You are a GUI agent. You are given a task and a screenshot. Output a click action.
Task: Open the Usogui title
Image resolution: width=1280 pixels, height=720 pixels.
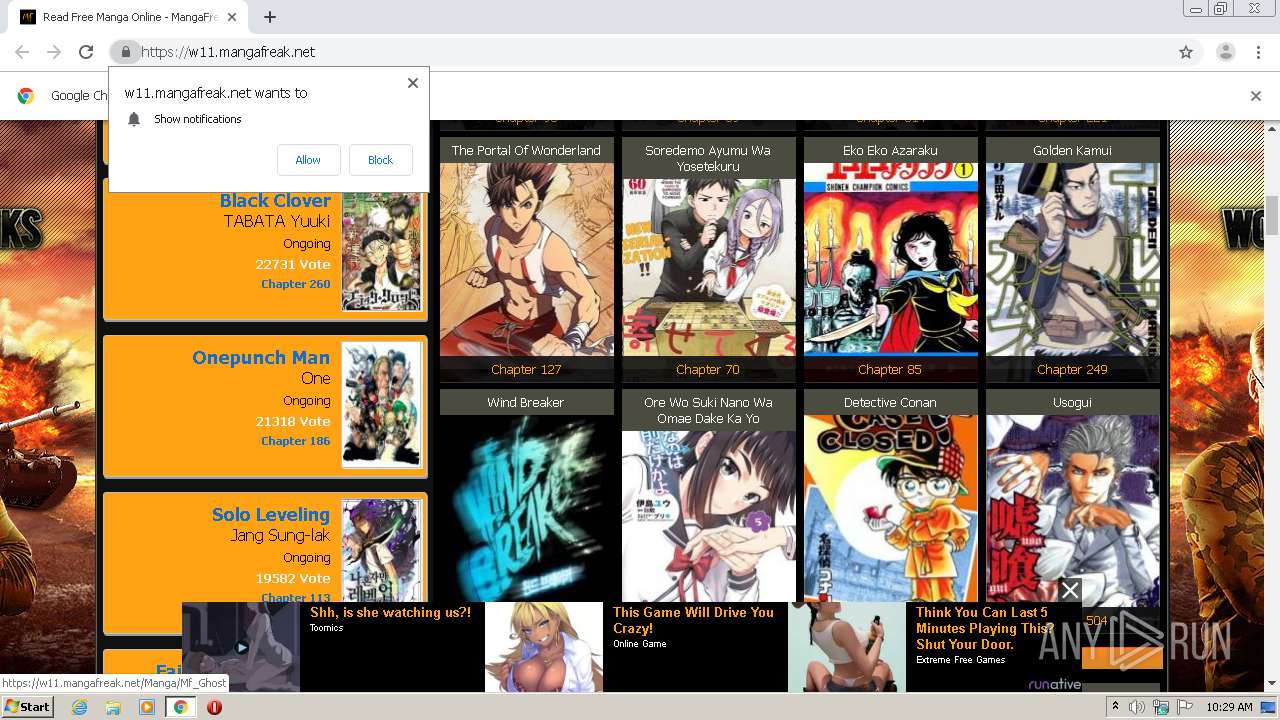pos(1072,402)
